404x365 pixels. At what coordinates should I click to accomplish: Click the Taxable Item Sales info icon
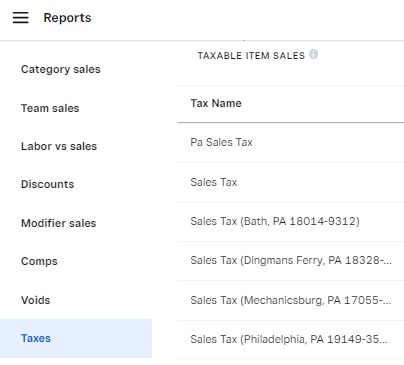point(313,54)
